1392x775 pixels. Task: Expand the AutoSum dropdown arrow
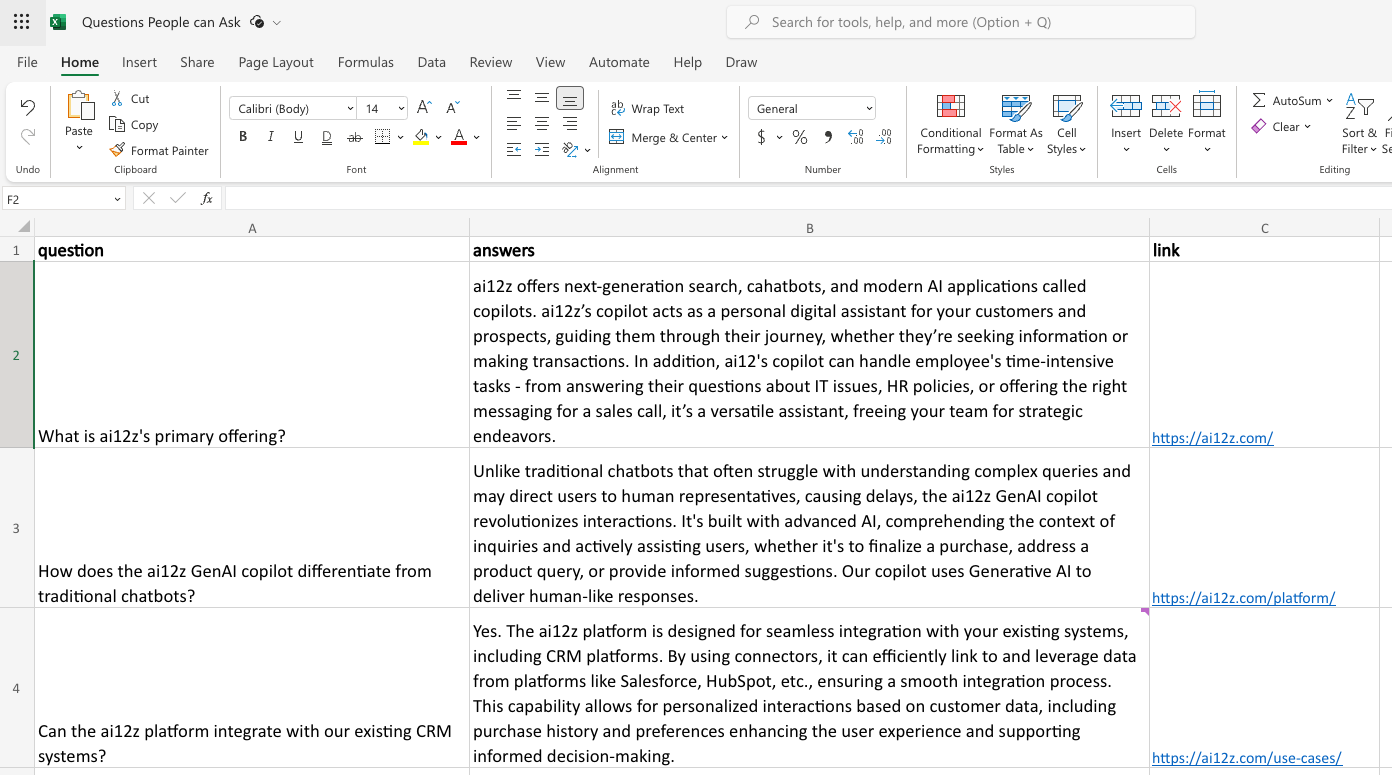click(x=1330, y=100)
